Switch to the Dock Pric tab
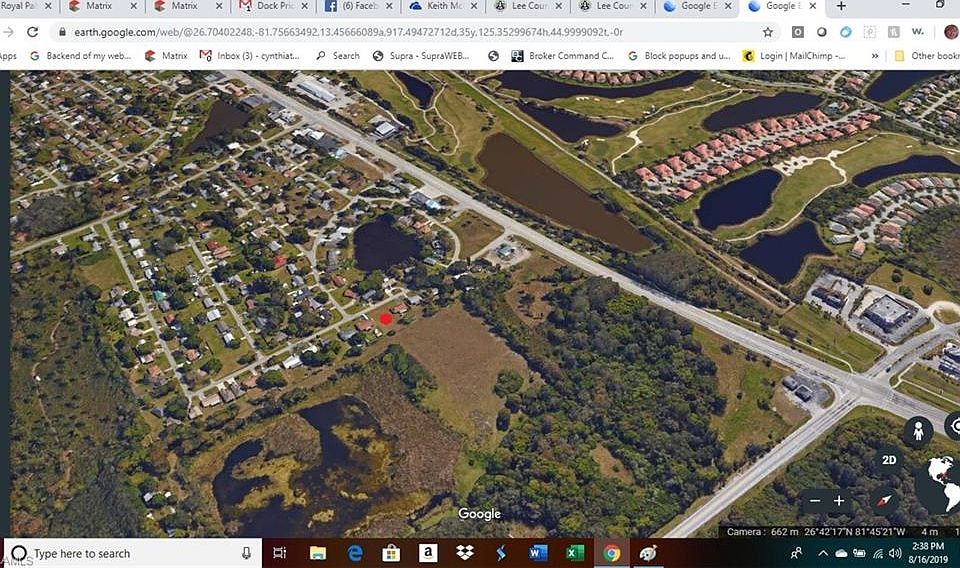This screenshot has width=960, height=568. coord(275,6)
